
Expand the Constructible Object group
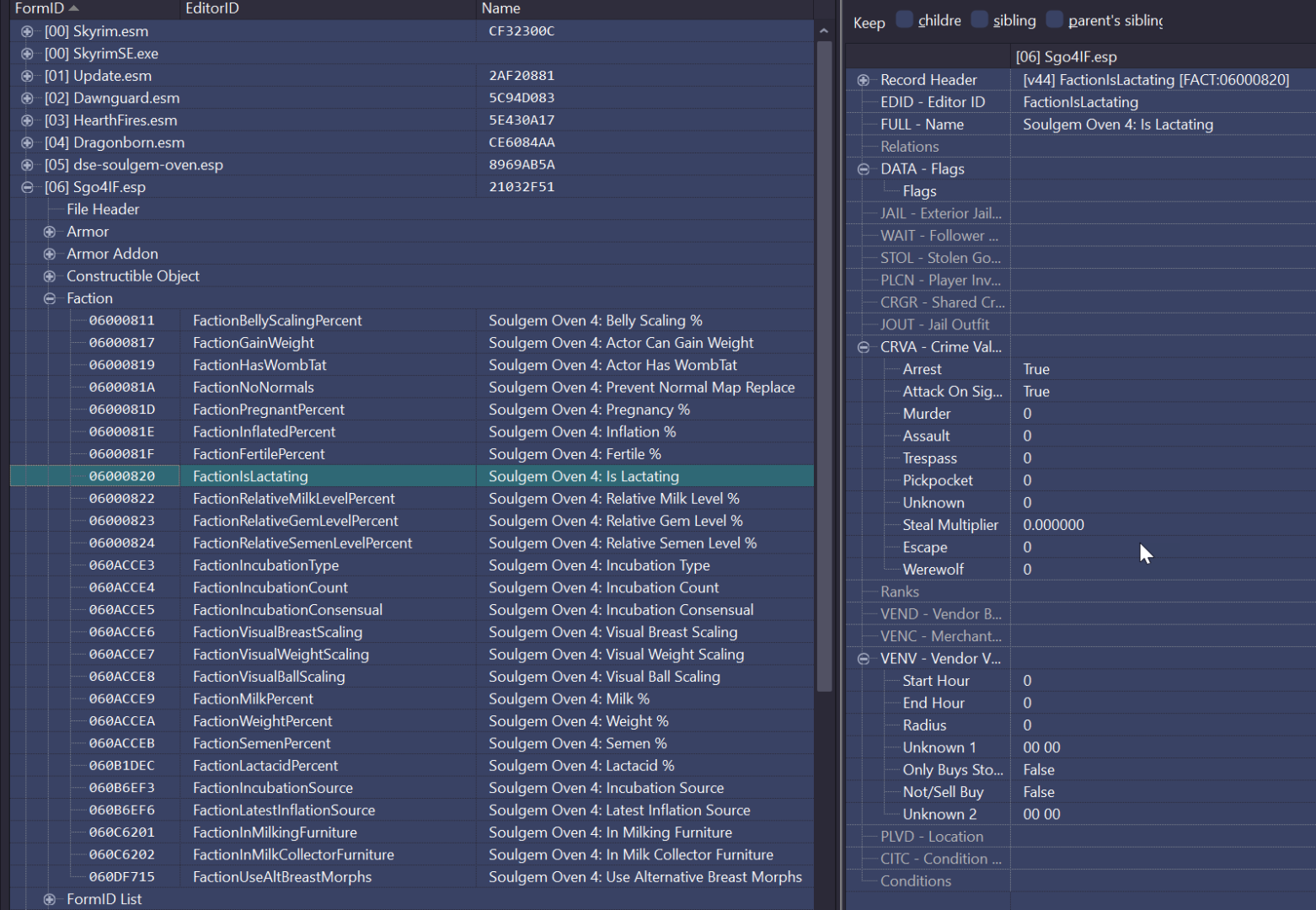(x=50, y=276)
